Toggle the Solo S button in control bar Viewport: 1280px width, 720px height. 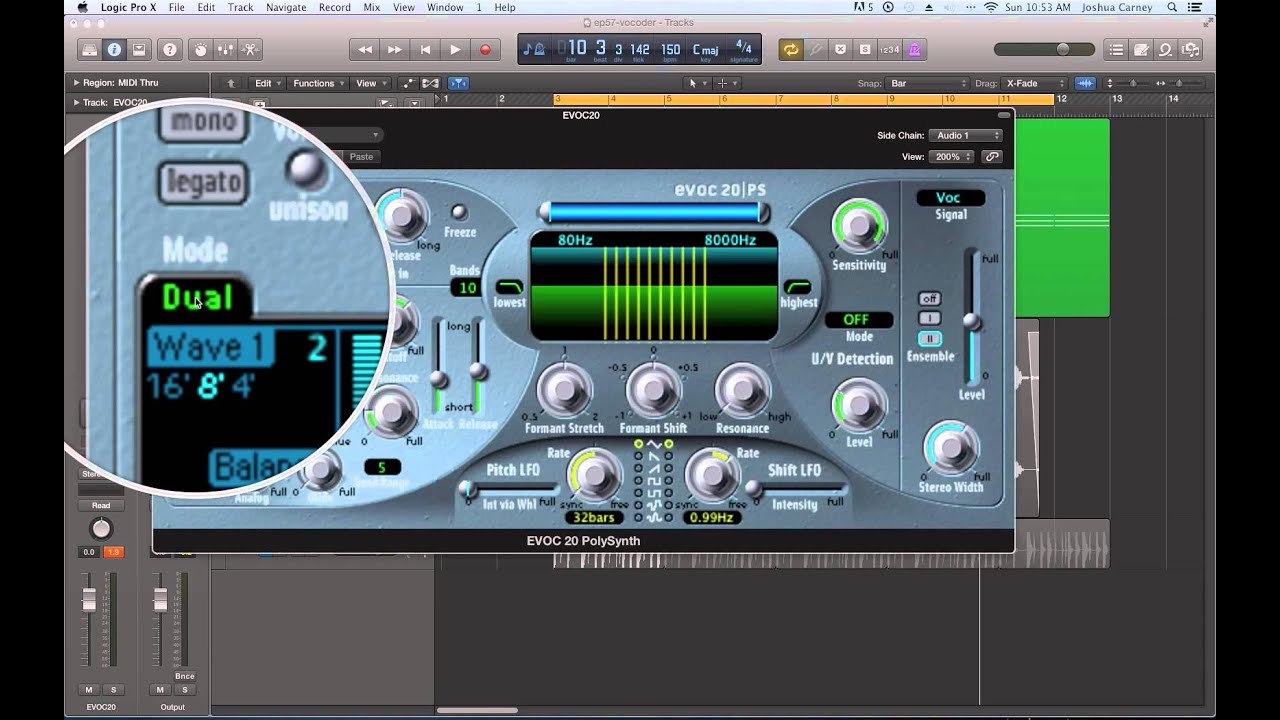[x=865, y=49]
